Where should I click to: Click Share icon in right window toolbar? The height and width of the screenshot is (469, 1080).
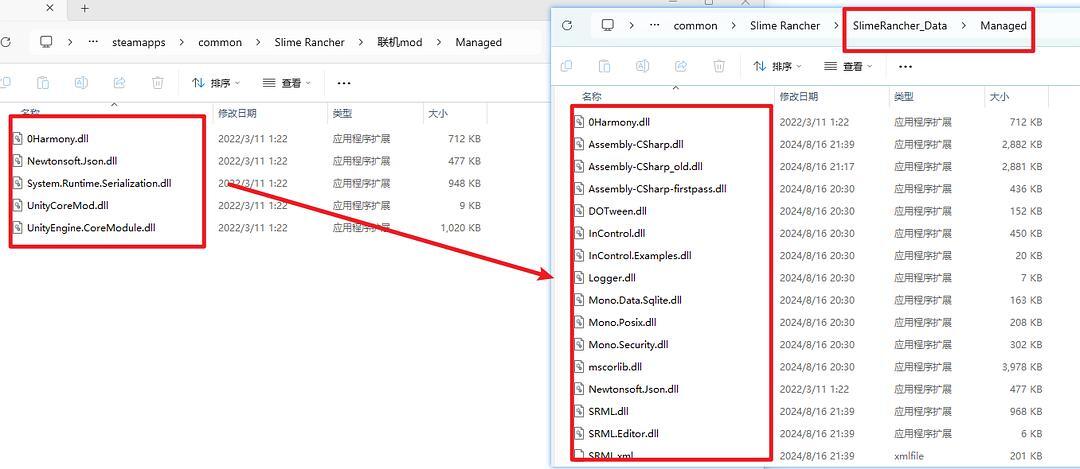[681, 66]
